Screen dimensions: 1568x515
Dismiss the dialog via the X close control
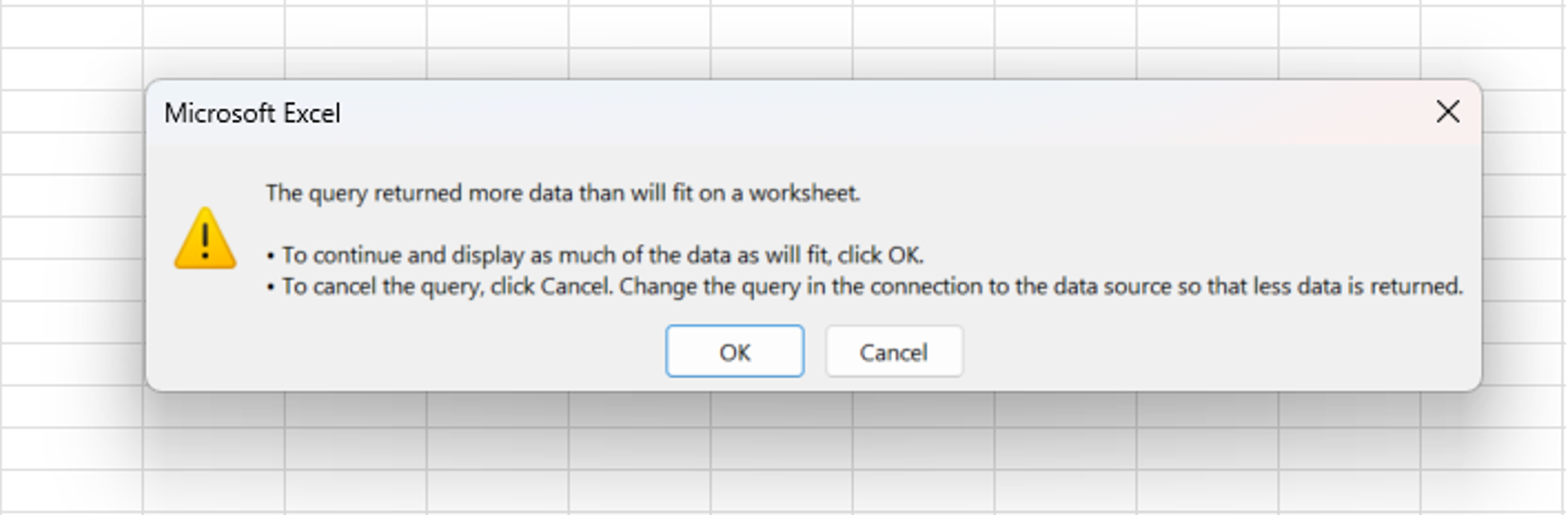[1448, 112]
